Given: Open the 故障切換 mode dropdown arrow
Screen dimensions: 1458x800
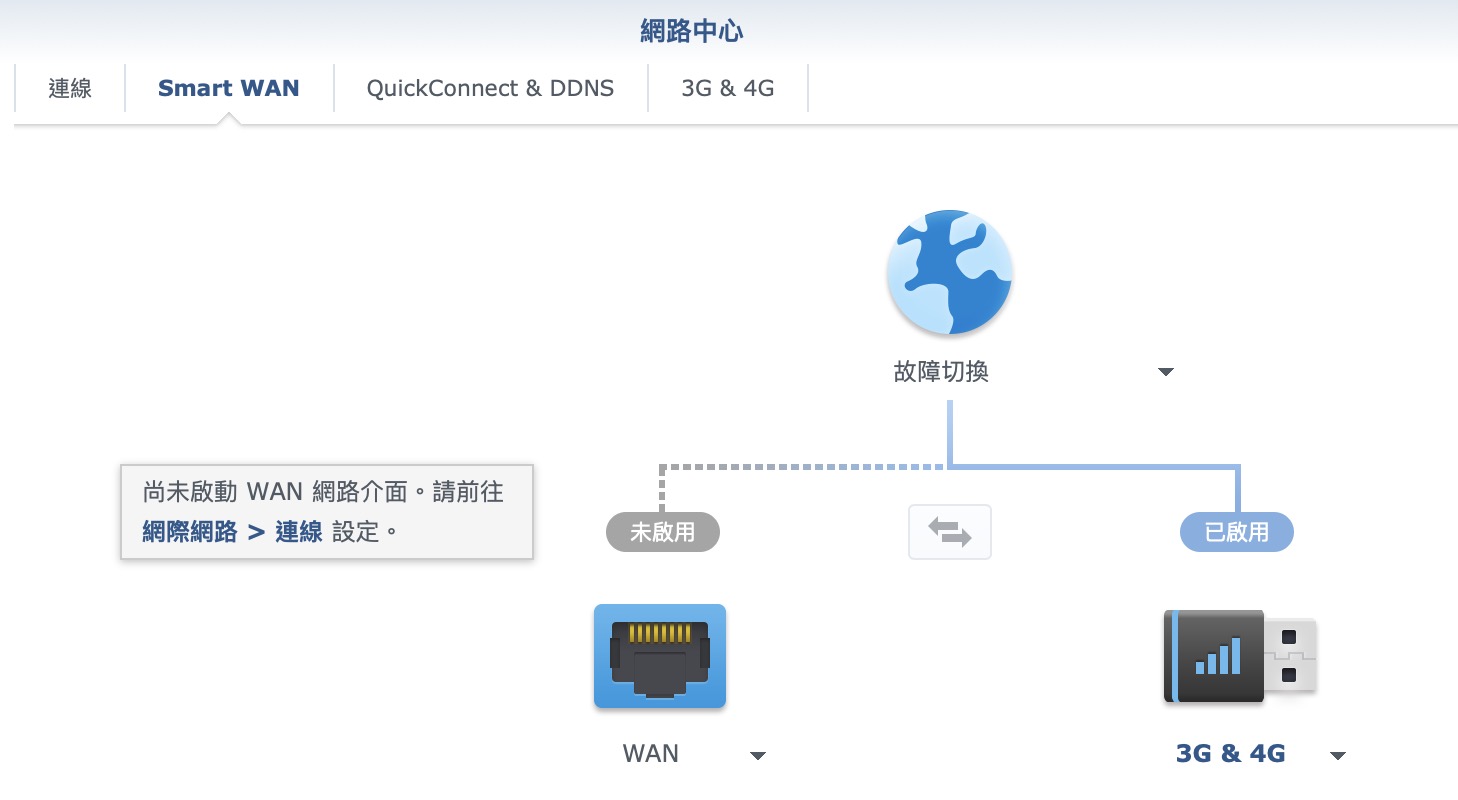Looking at the screenshot, I should tap(1165, 373).
